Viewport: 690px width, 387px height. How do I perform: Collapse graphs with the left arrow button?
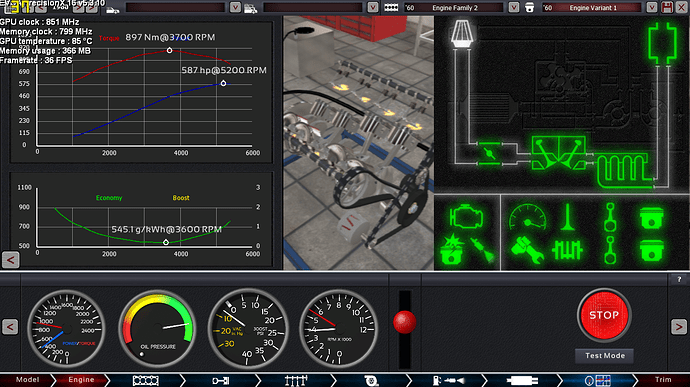point(10,260)
